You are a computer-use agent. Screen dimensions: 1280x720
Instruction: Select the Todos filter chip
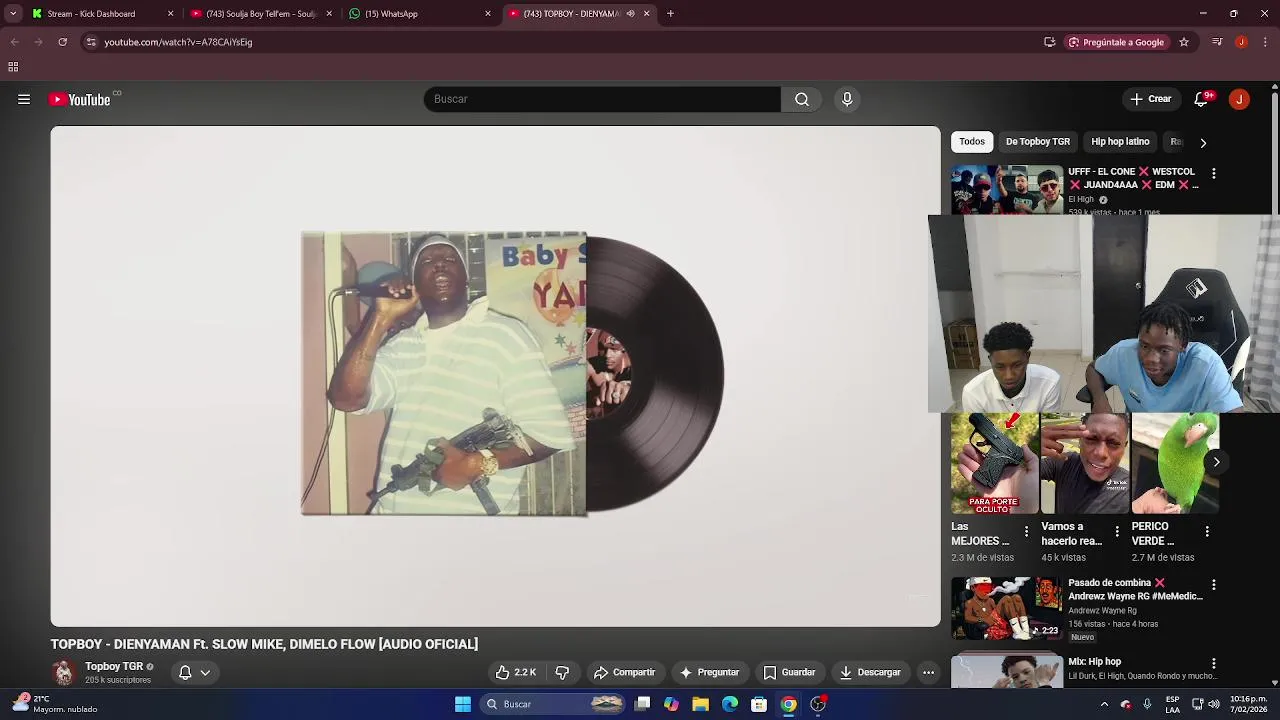[x=972, y=142]
